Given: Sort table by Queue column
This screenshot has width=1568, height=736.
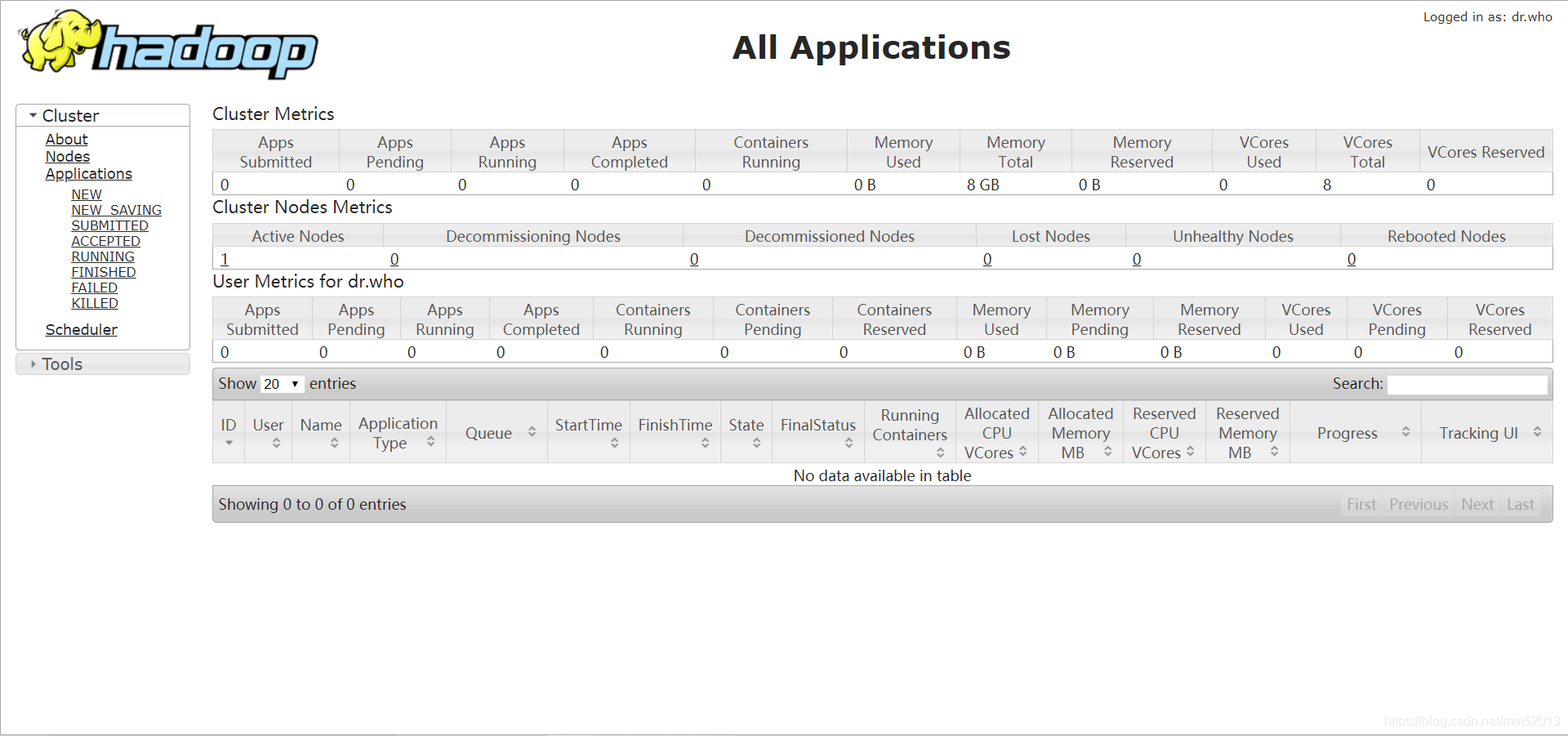Looking at the screenshot, I should point(497,432).
